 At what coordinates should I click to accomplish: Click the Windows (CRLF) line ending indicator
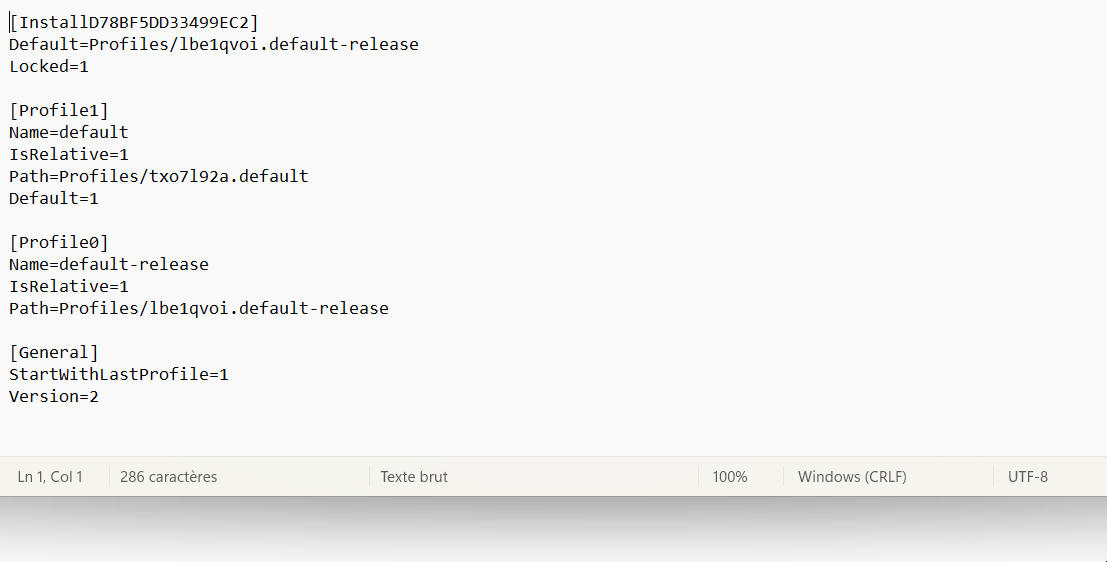[852, 477]
